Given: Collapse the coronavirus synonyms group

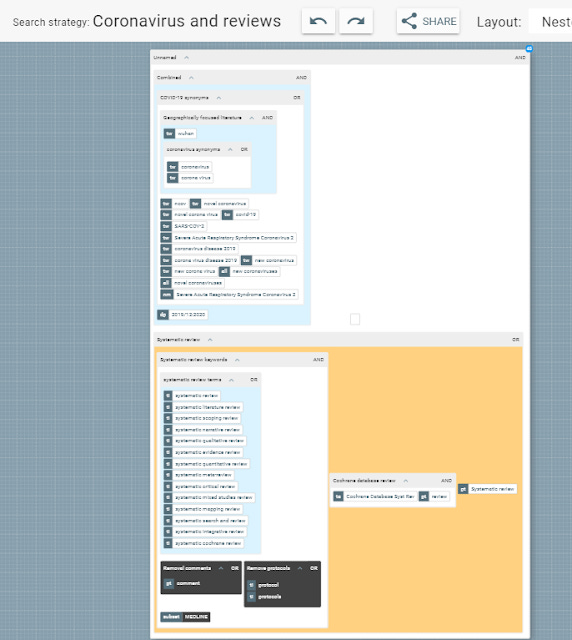Looking at the screenshot, I should click(x=230, y=149).
